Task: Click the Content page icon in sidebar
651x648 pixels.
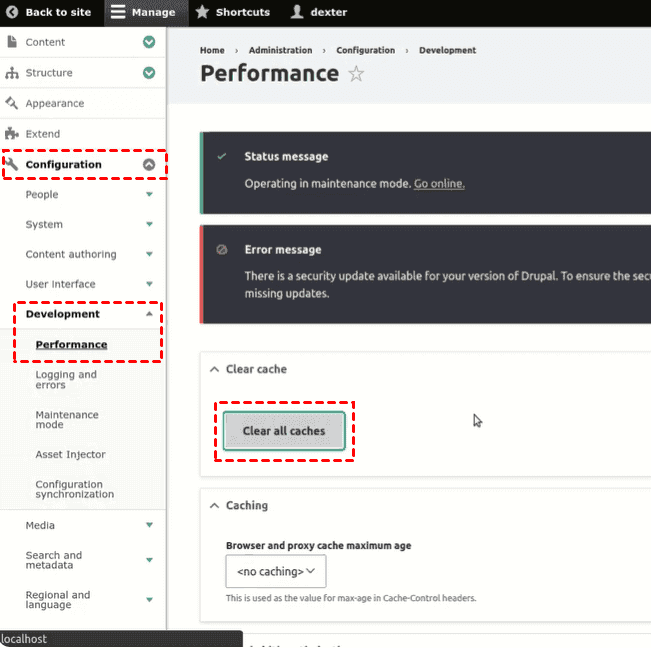Action: (12, 42)
